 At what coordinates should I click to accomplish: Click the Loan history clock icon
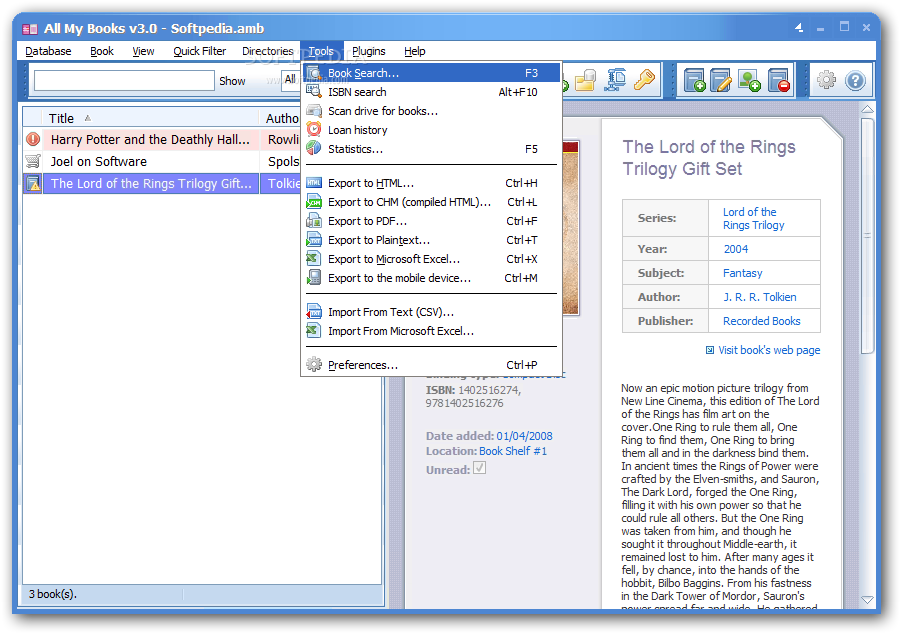point(314,129)
